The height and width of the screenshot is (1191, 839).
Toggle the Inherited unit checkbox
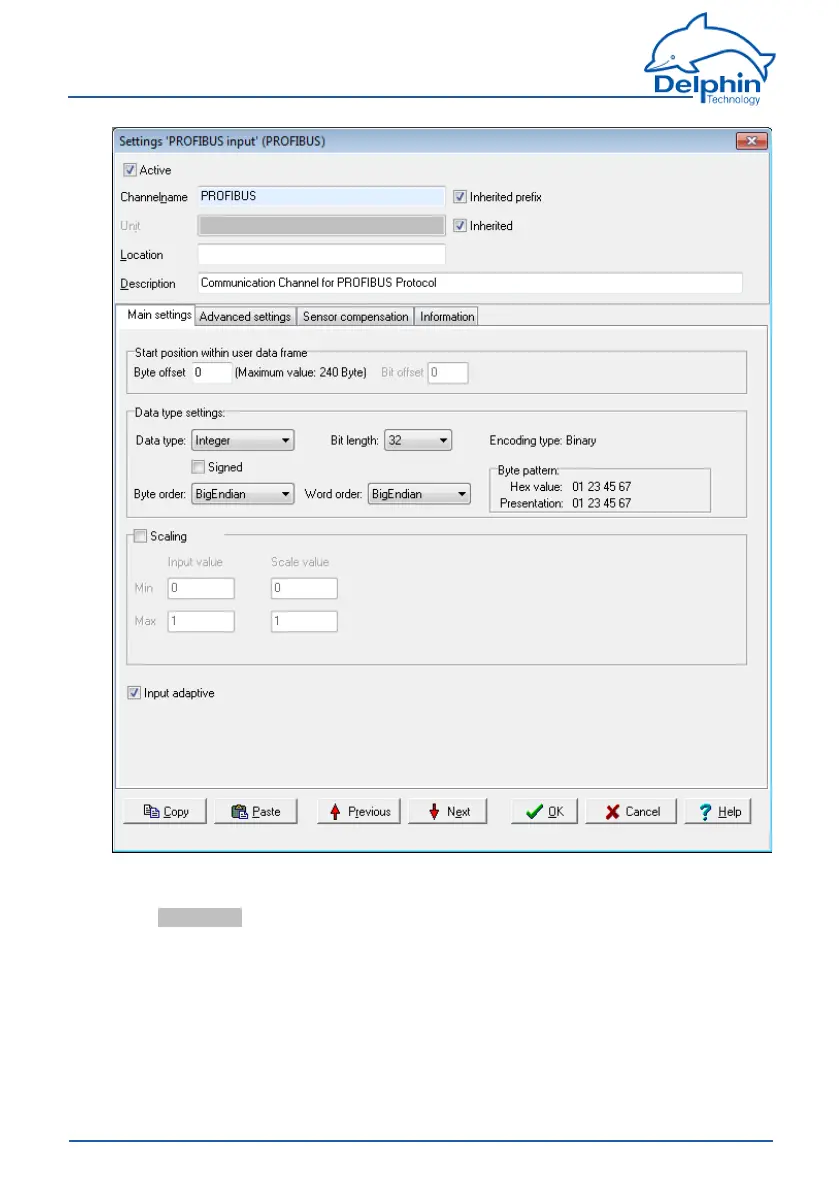[x=459, y=226]
